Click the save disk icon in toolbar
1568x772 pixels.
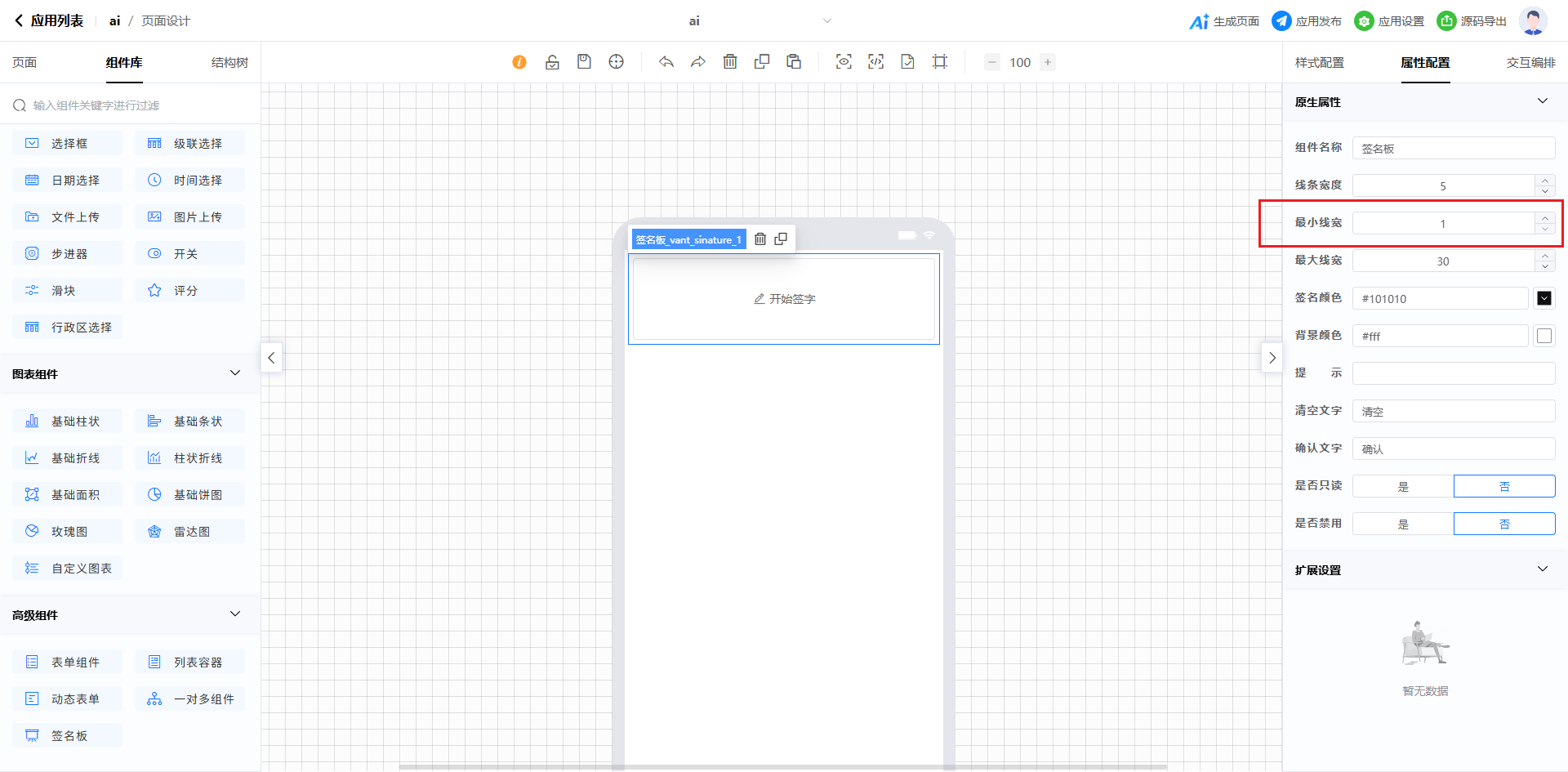click(584, 62)
